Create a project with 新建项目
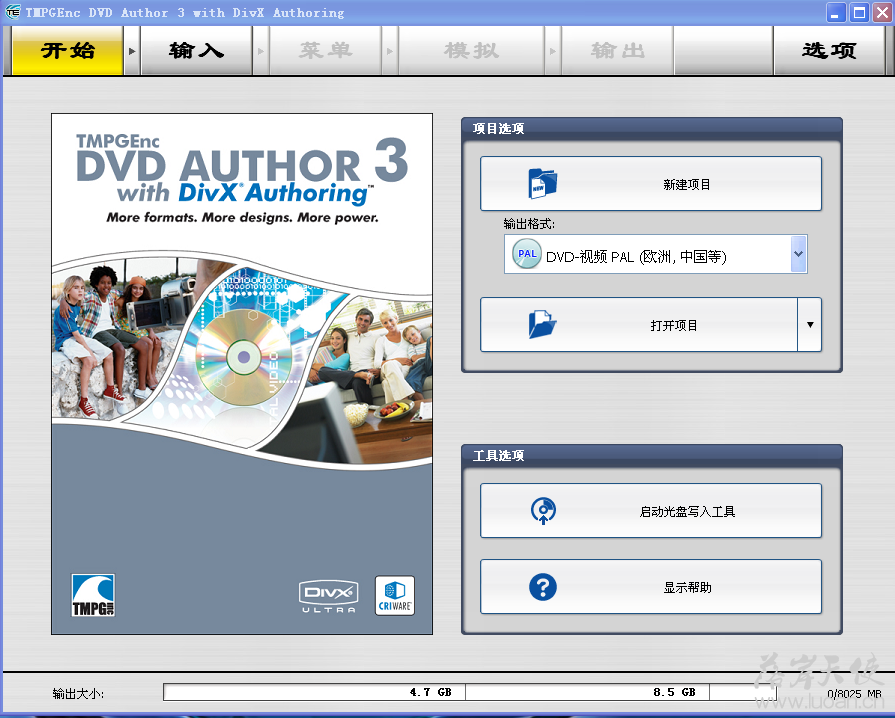The width and height of the screenshot is (895, 718). (651, 184)
